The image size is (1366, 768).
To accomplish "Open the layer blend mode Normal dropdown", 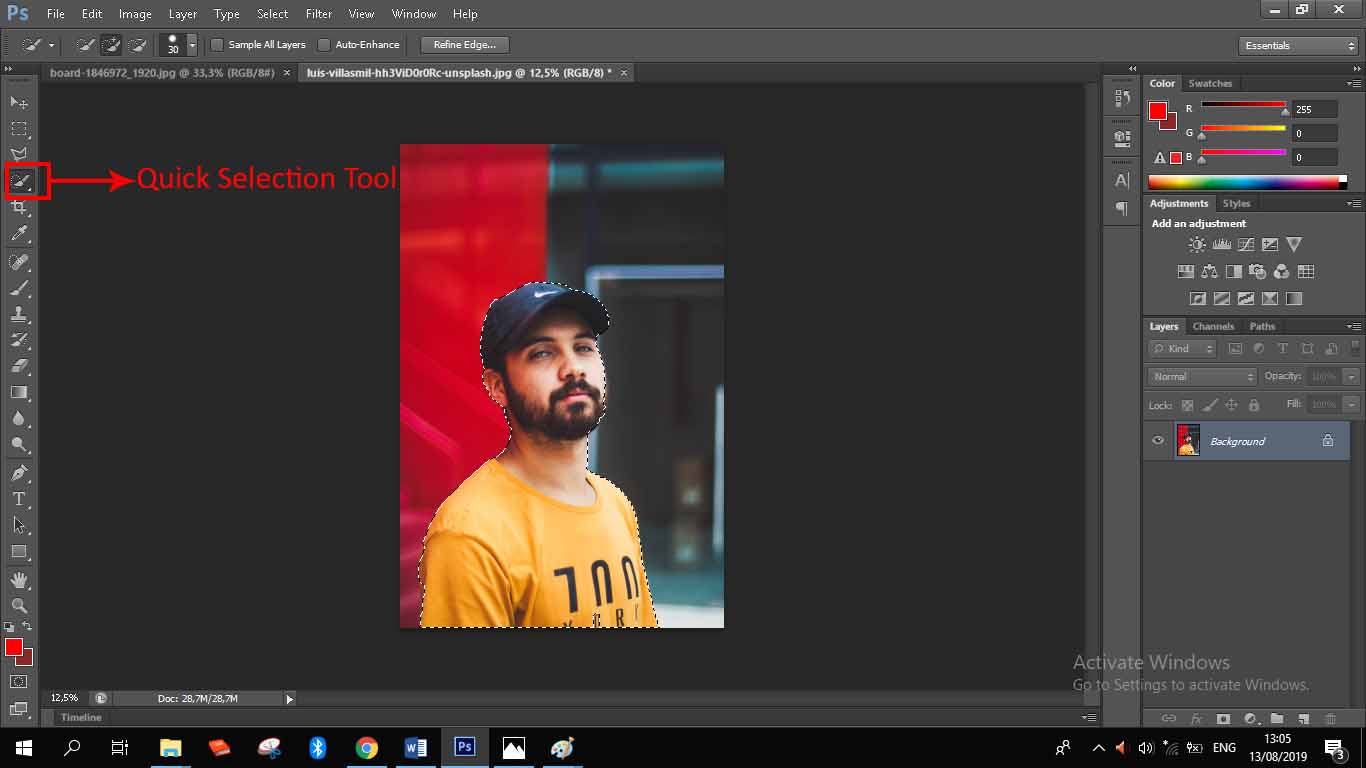I will pos(1203,377).
